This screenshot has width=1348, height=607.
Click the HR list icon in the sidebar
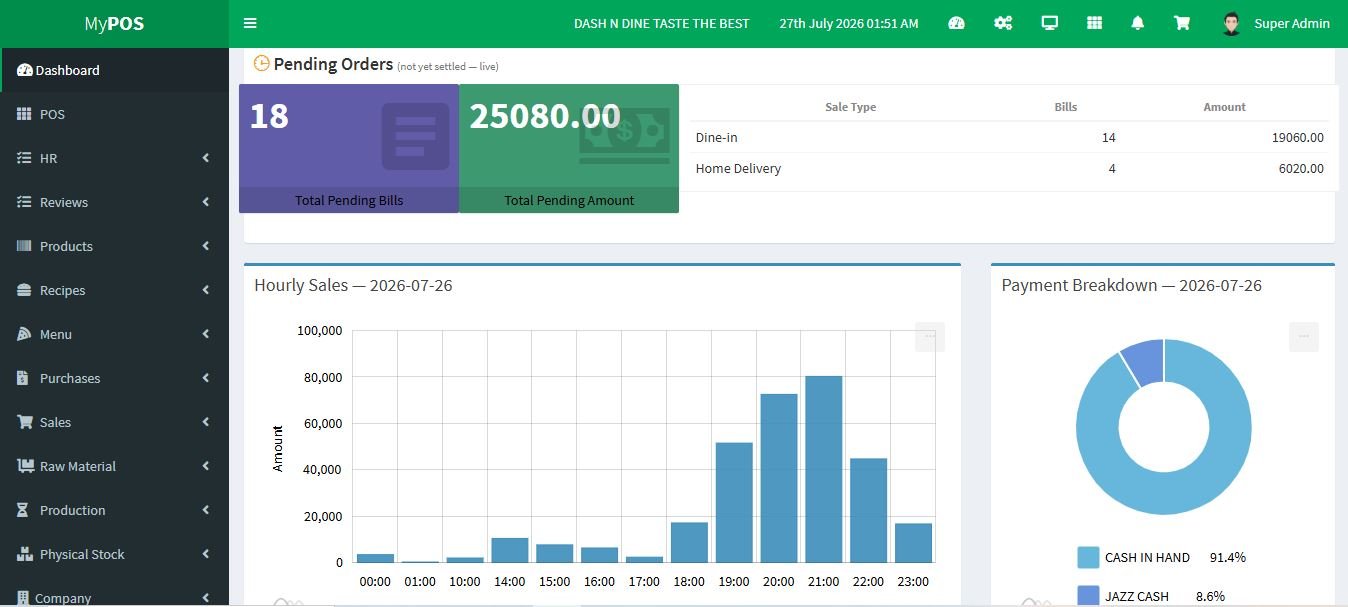(25, 158)
